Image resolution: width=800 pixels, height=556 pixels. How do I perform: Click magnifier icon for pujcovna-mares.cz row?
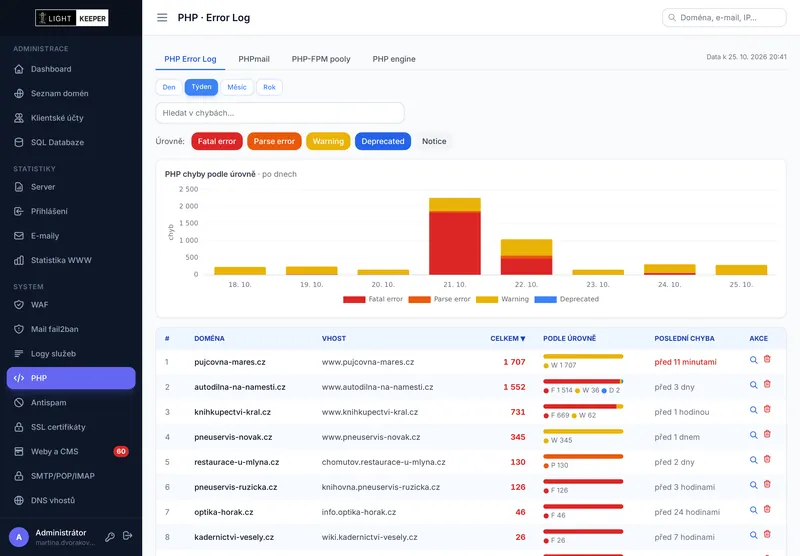click(x=753, y=360)
